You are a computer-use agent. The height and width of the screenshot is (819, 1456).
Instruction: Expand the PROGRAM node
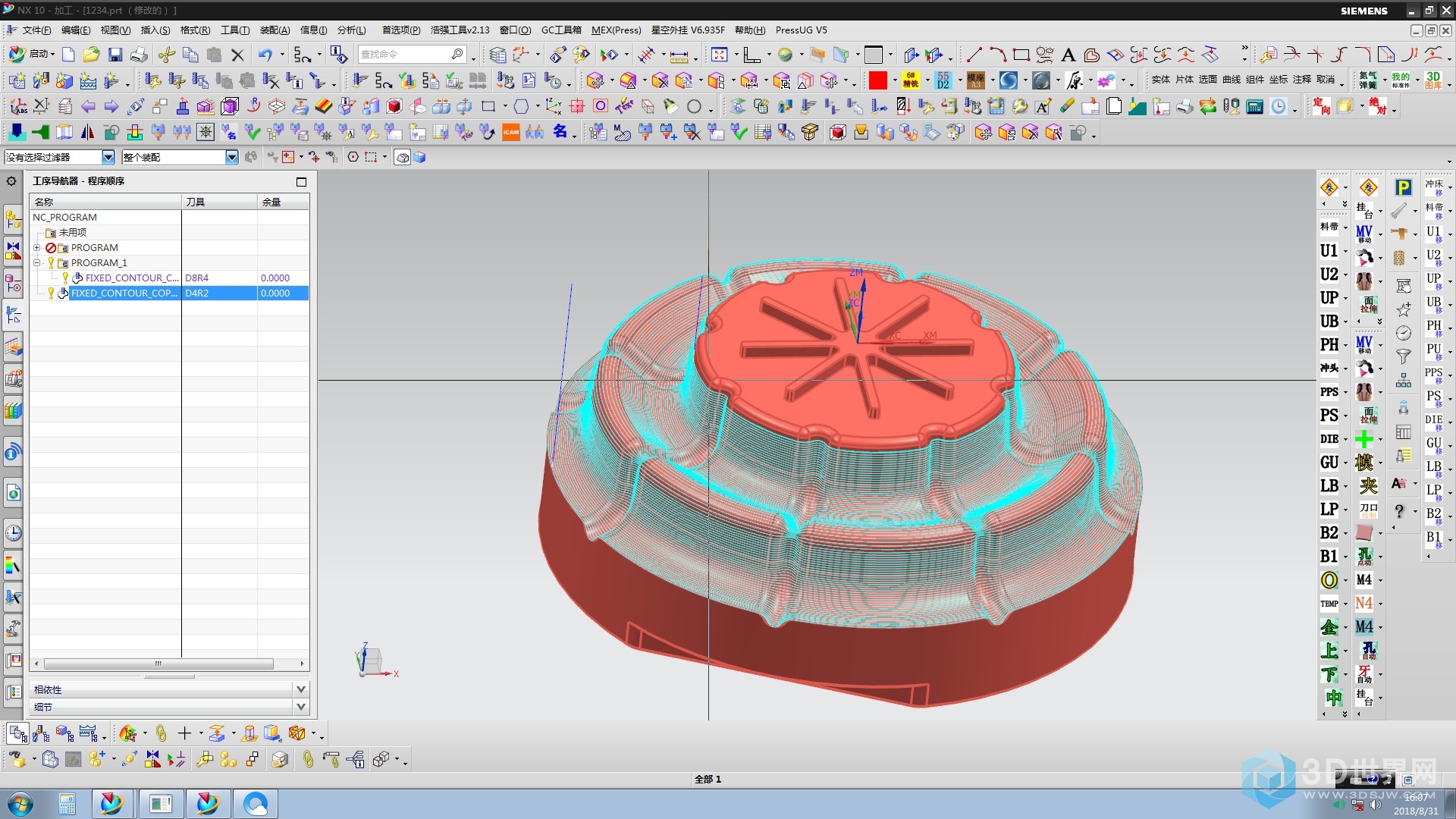[x=36, y=248]
